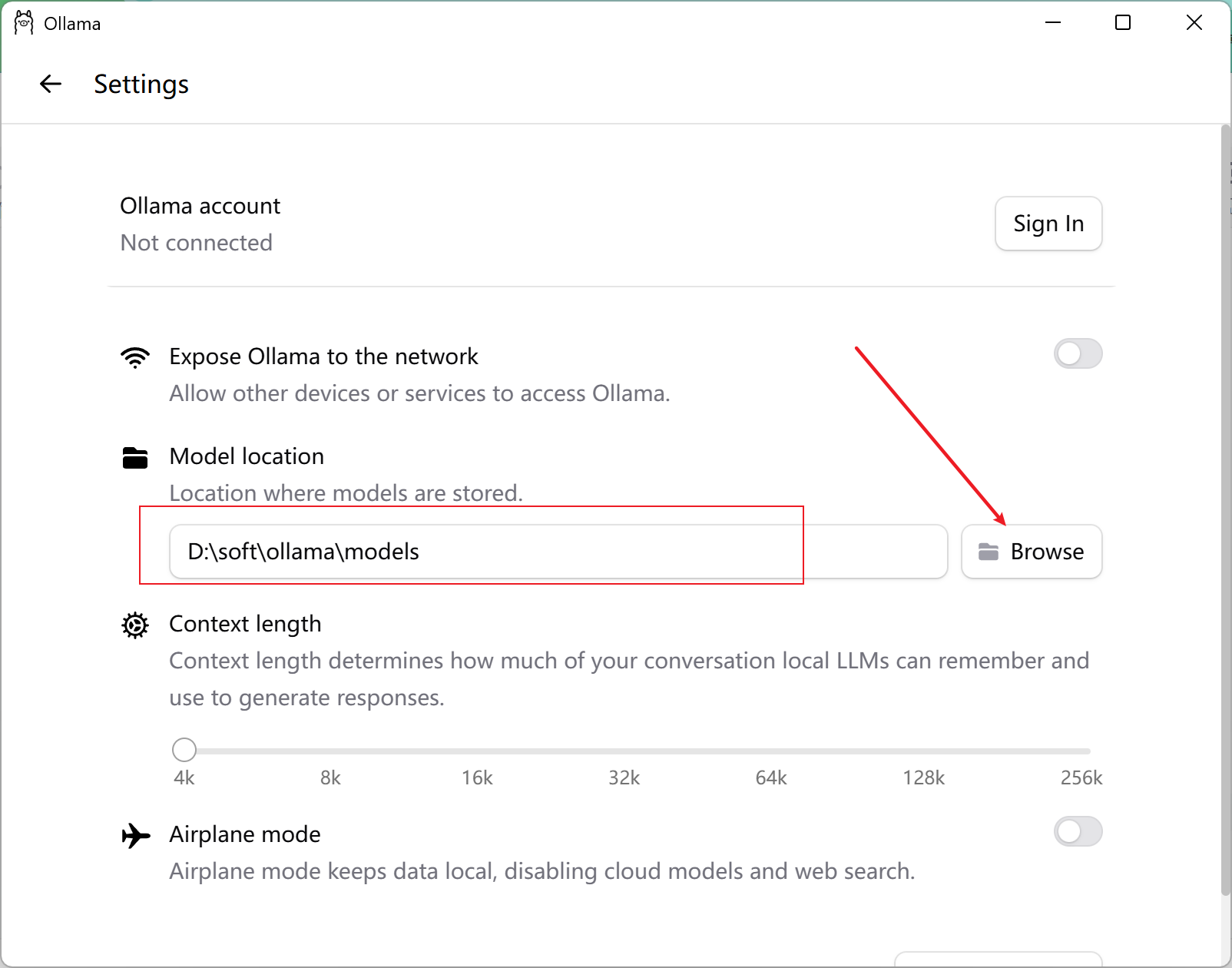1232x968 pixels.
Task: Set context length to 8k
Action: (330, 778)
